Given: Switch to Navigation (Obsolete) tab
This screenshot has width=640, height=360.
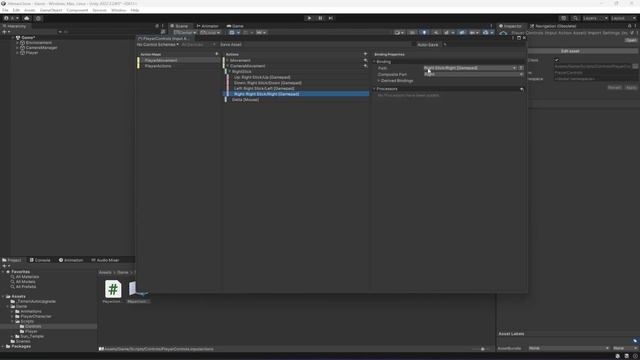Looking at the screenshot, I should tap(553, 26).
